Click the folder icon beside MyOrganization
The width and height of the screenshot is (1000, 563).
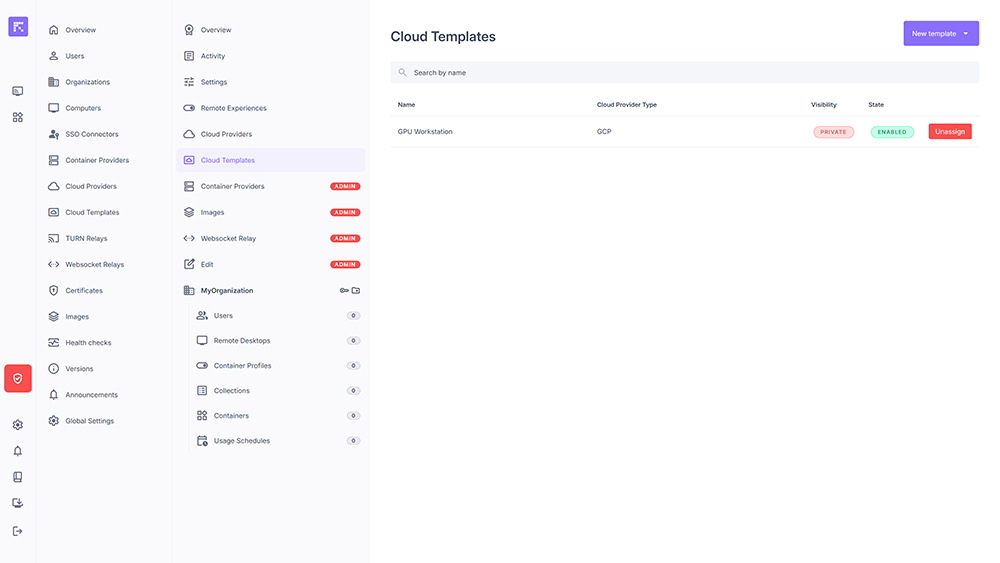[x=356, y=291]
